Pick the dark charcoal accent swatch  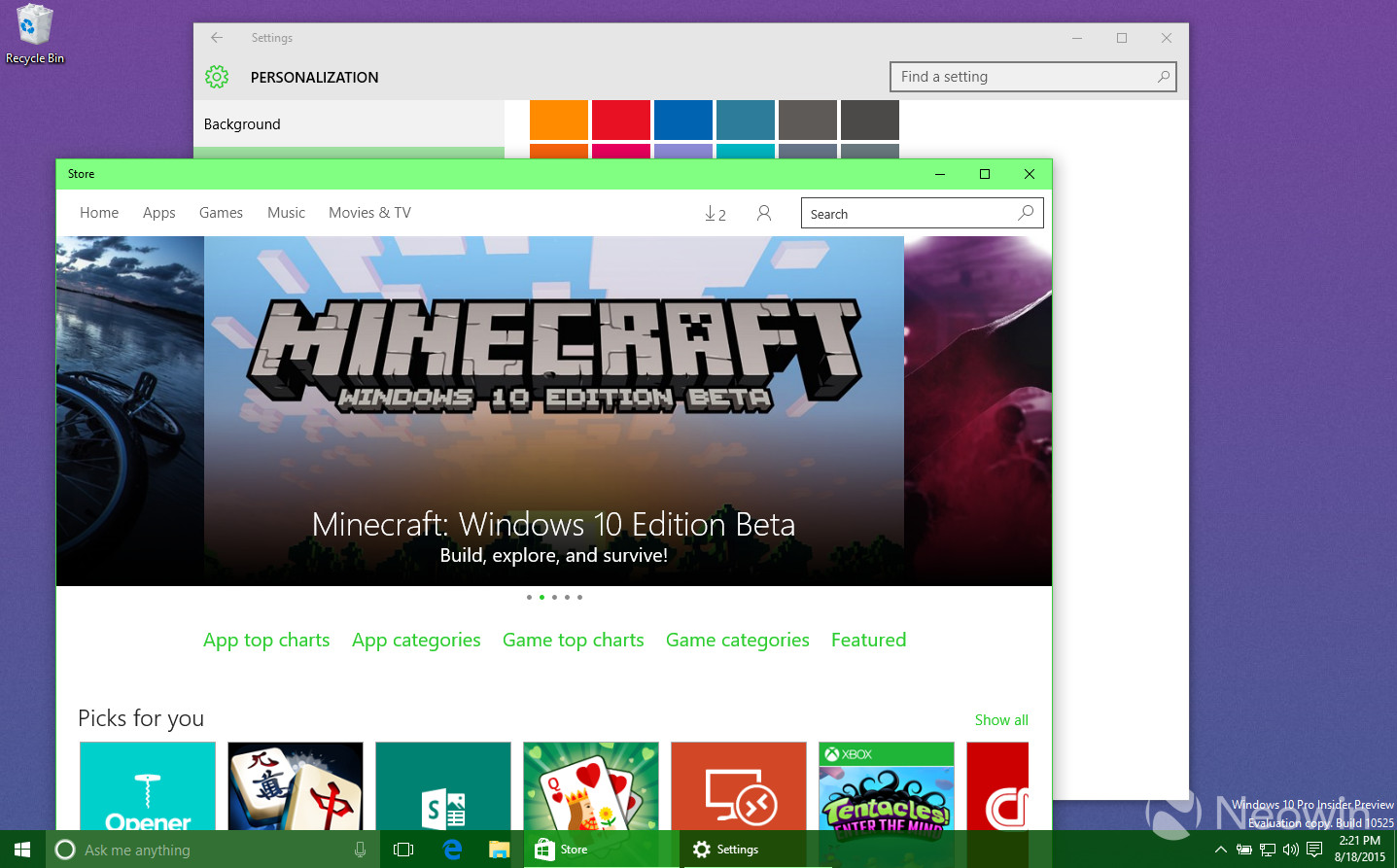870,121
